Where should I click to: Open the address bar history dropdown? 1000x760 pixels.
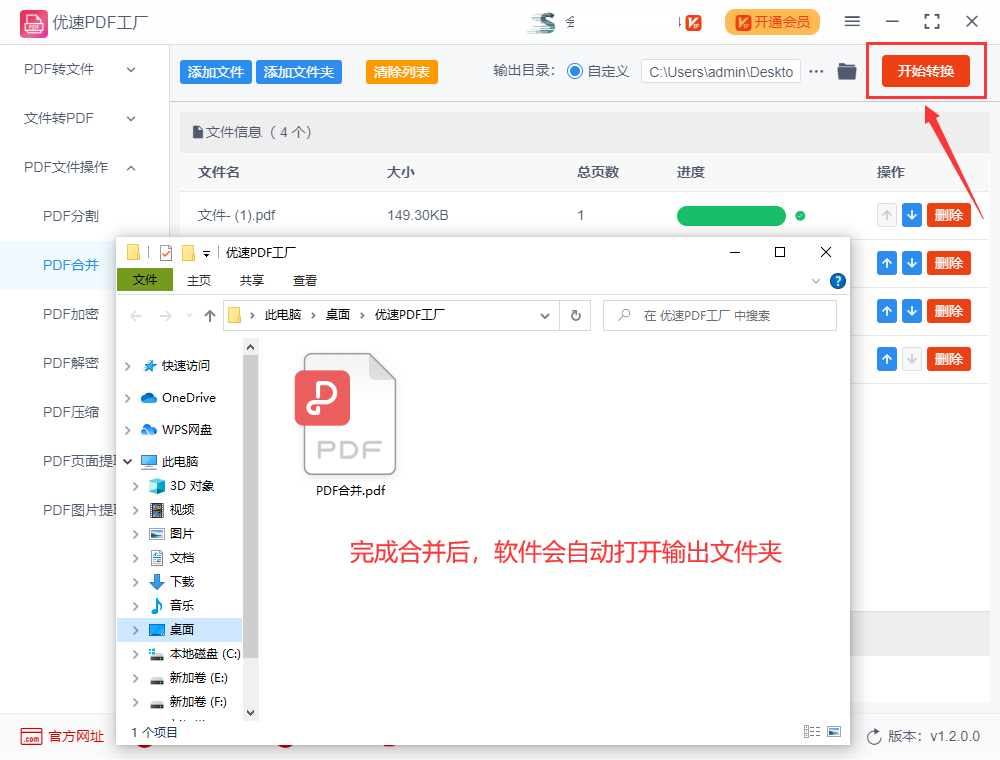click(545, 316)
